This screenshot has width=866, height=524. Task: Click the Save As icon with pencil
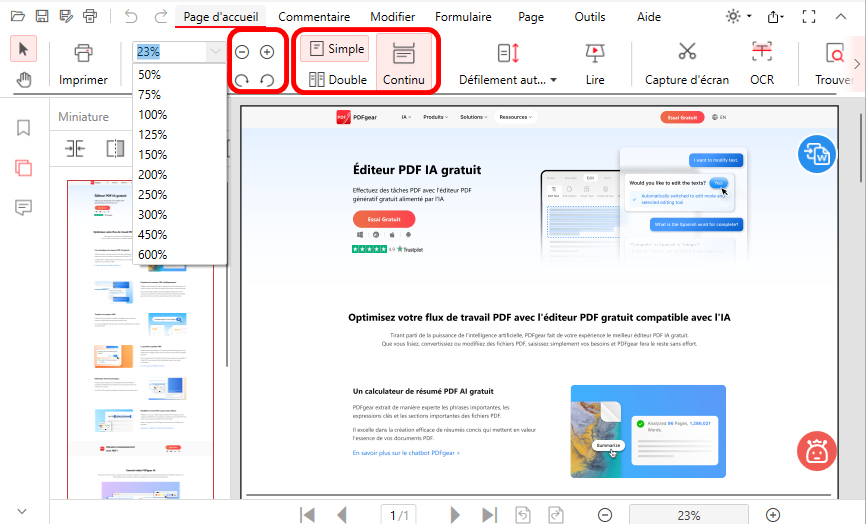[x=66, y=17]
